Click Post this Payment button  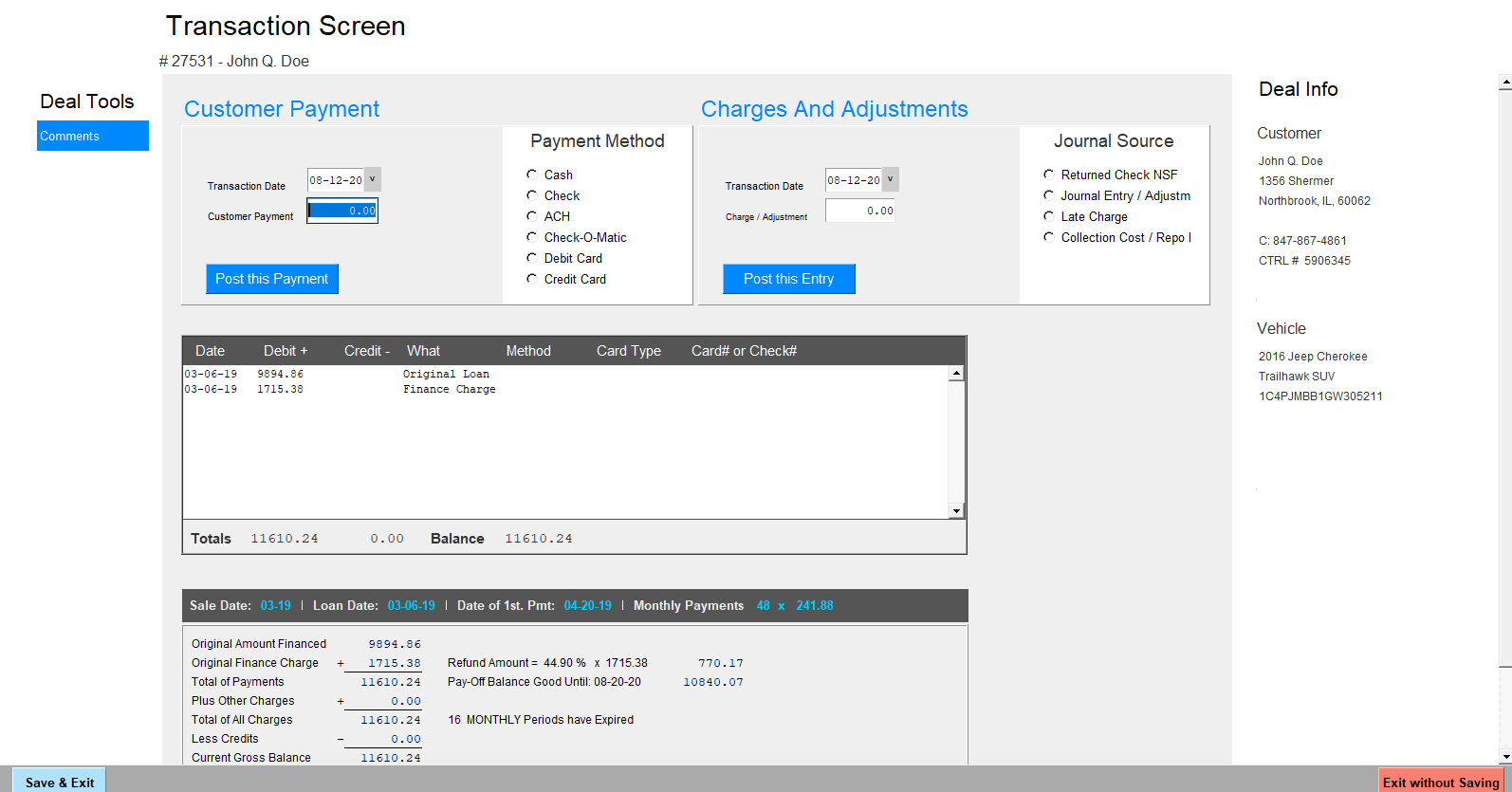(272, 279)
